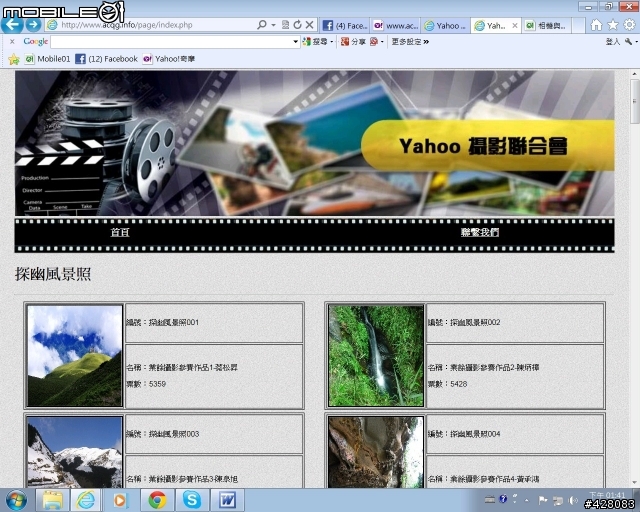Open Windows Explorer from the taskbar
The image size is (640, 512).
(x=53, y=500)
